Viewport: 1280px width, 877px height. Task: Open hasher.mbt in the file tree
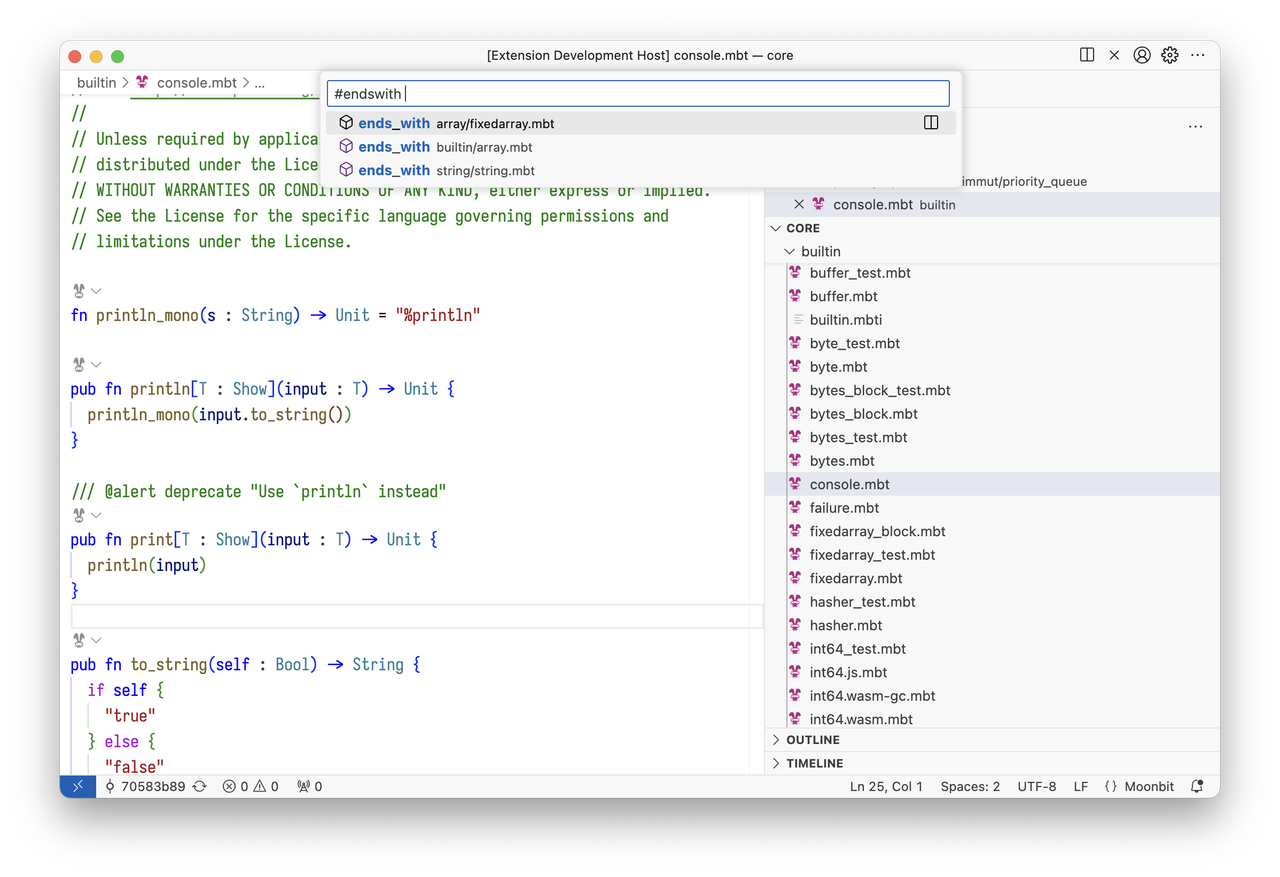coord(845,625)
